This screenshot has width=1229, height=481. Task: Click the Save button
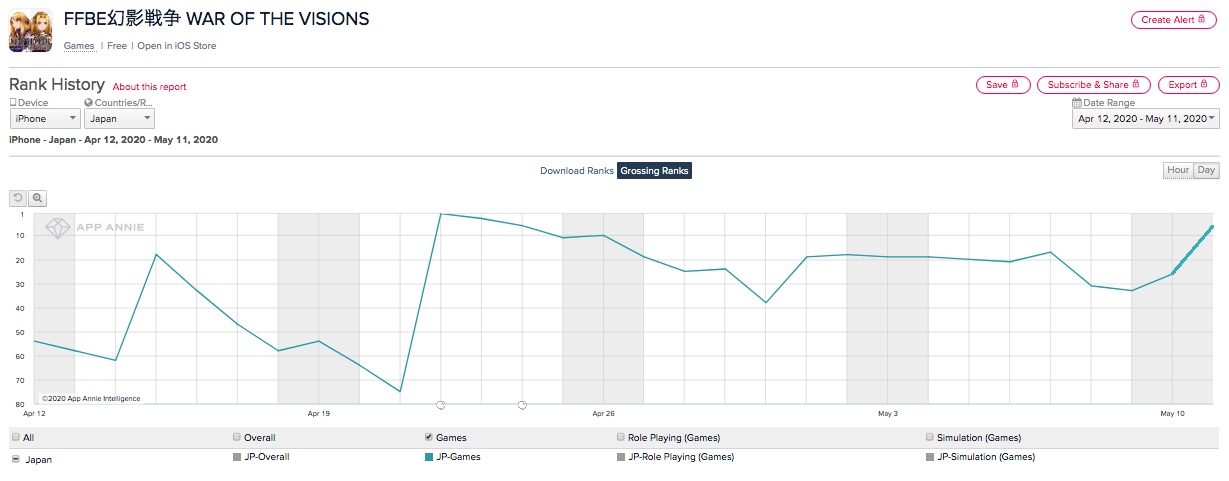point(1003,85)
